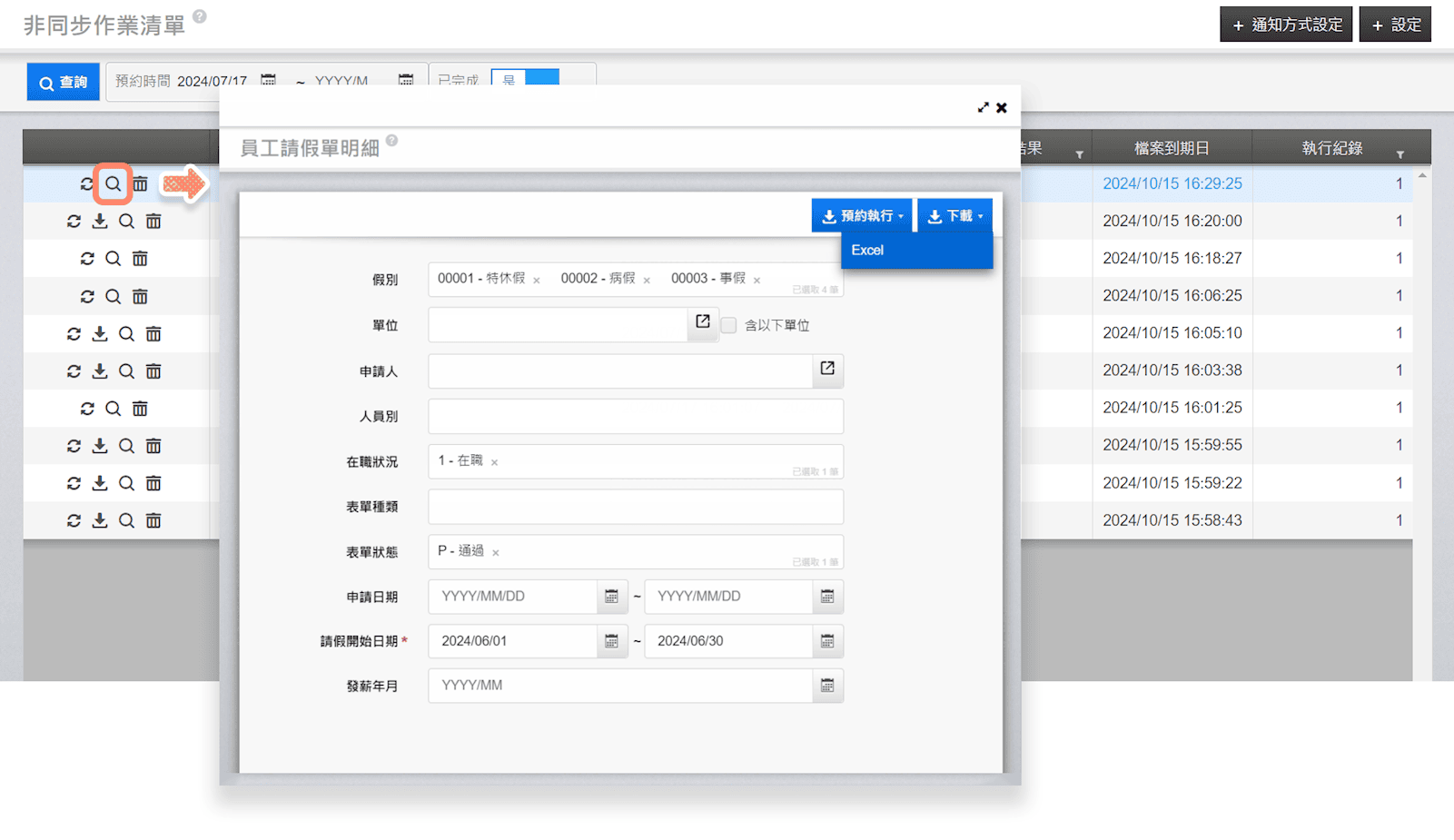Expand the 預約執行 dropdown button

(862, 216)
